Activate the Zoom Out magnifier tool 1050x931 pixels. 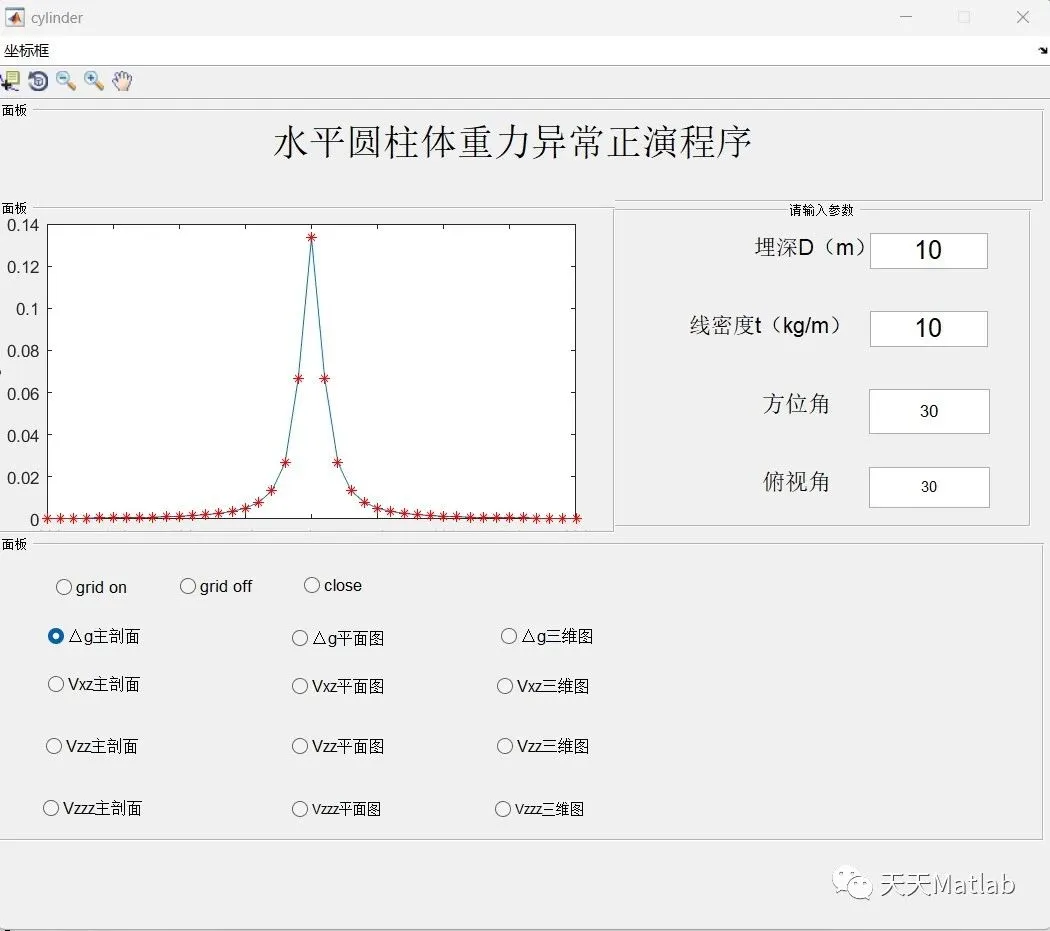pyautogui.click(x=66, y=81)
